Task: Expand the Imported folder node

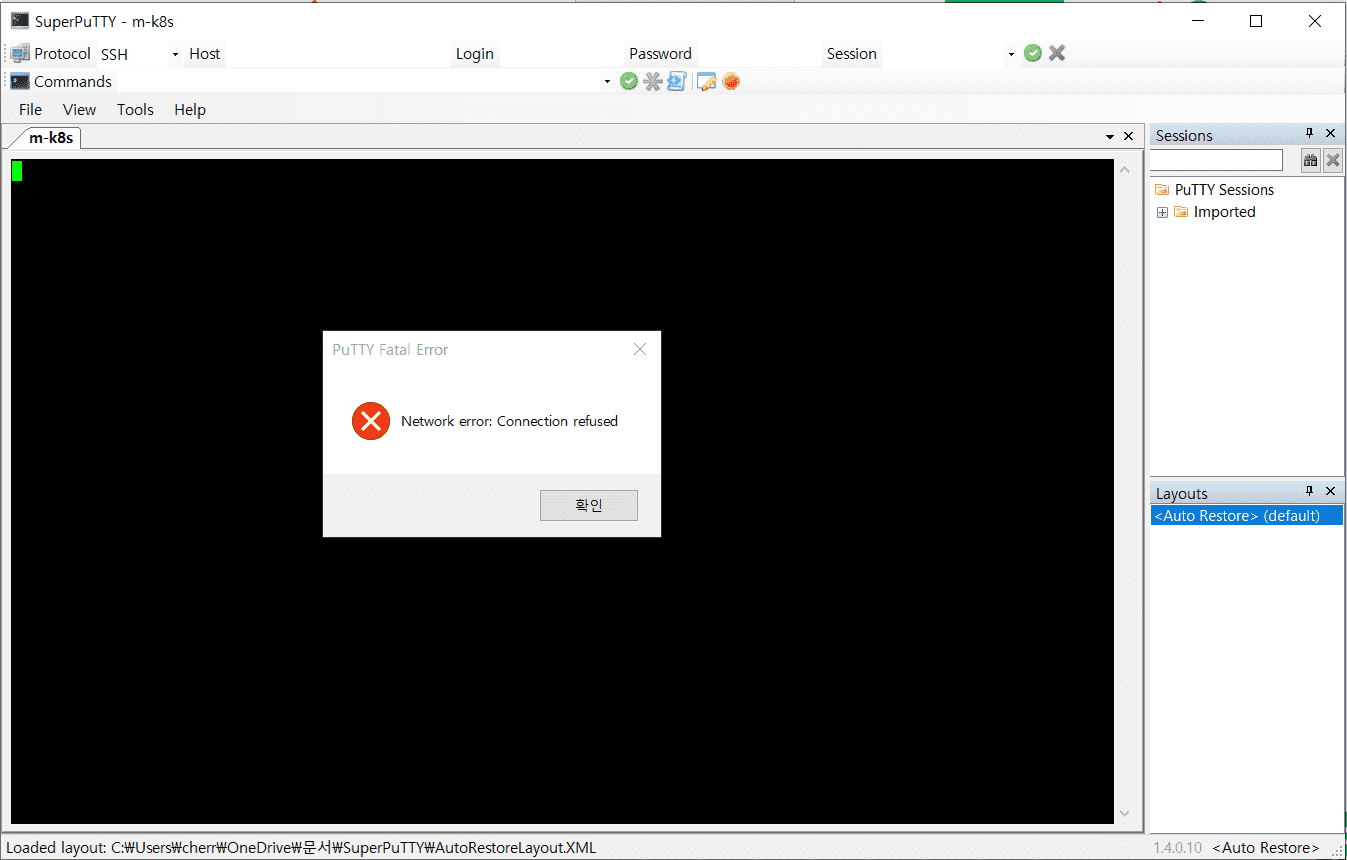Action: pos(1162,212)
